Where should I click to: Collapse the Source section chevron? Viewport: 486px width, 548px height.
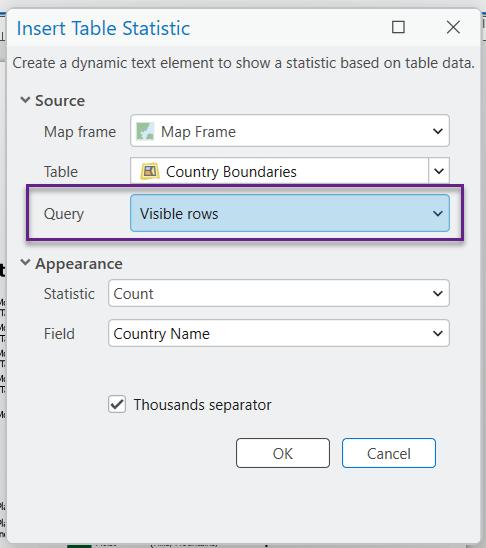pyautogui.click(x=25, y=100)
